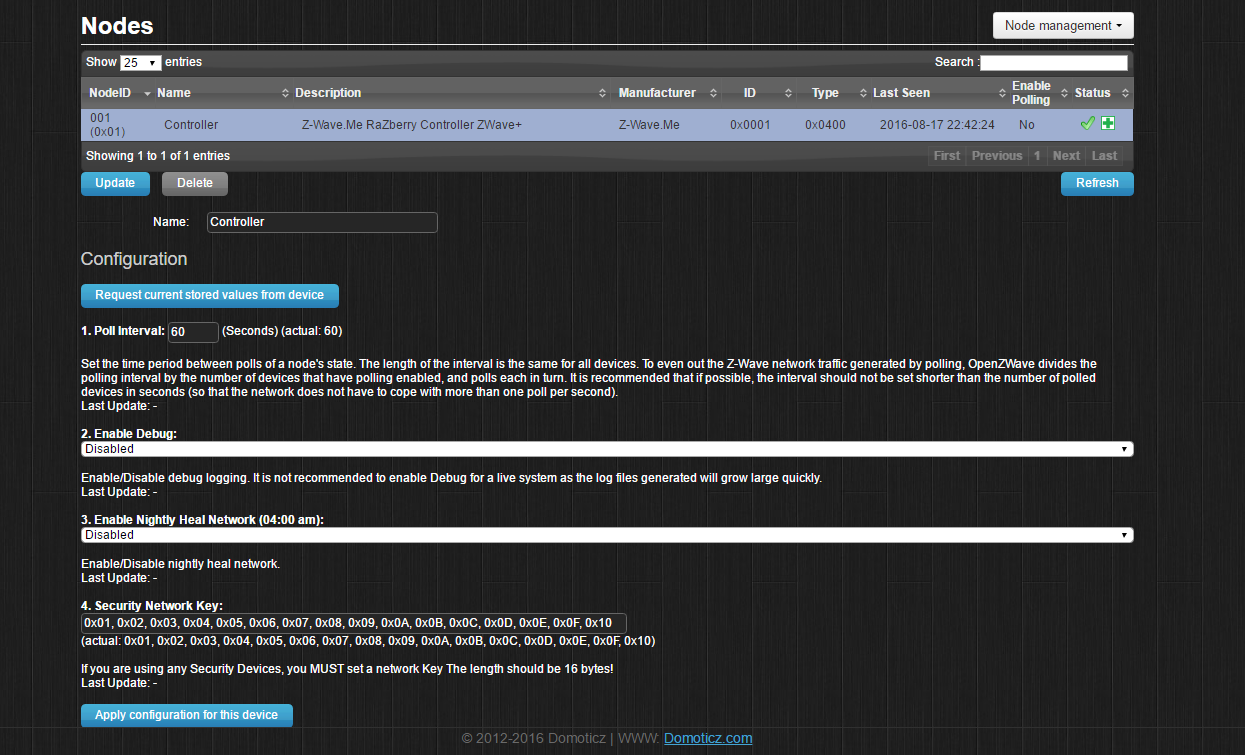This screenshot has height=755, width=1245.
Task: Sort nodes by Description column
Action: point(328,93)
